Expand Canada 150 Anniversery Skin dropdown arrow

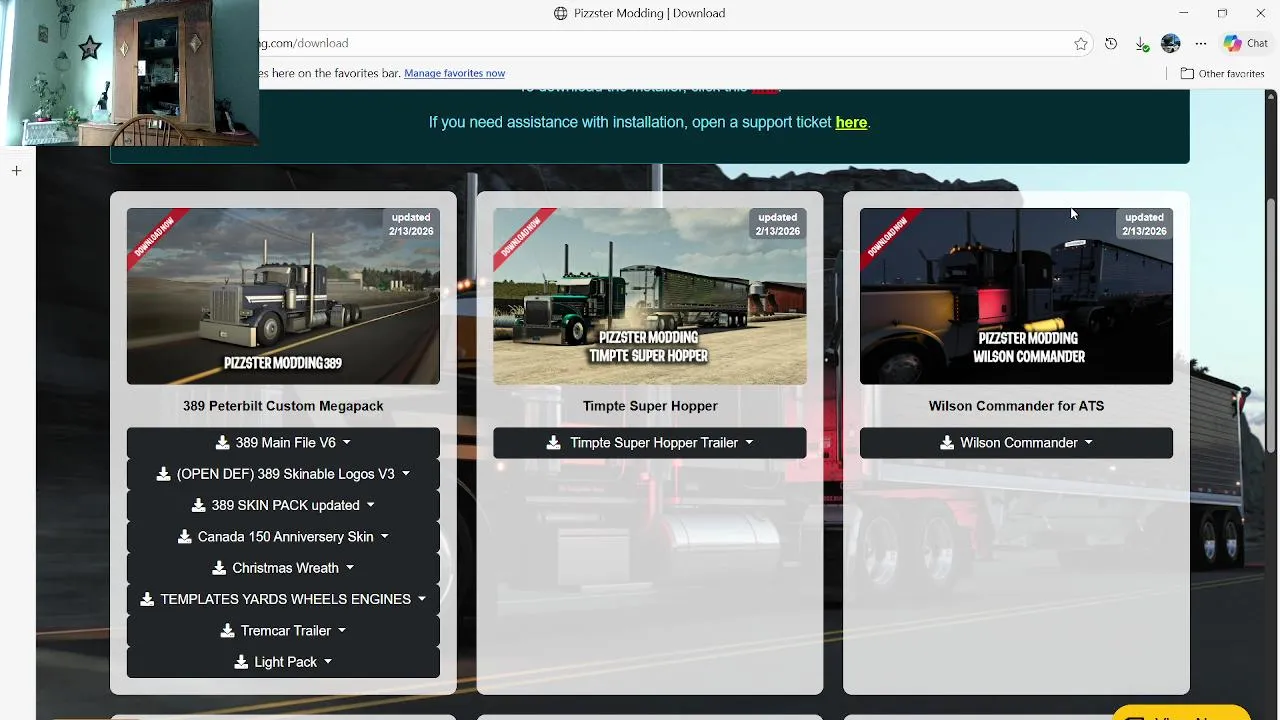[385, 536]
